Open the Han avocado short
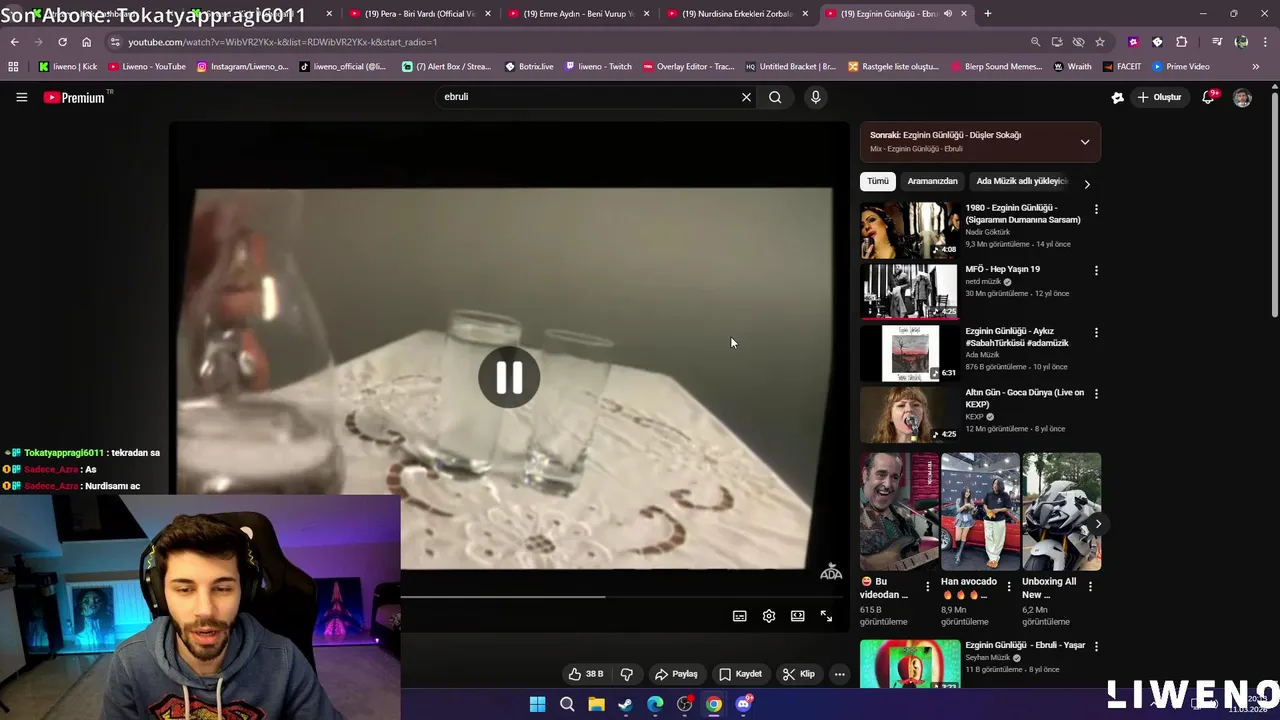 [980, 511]
